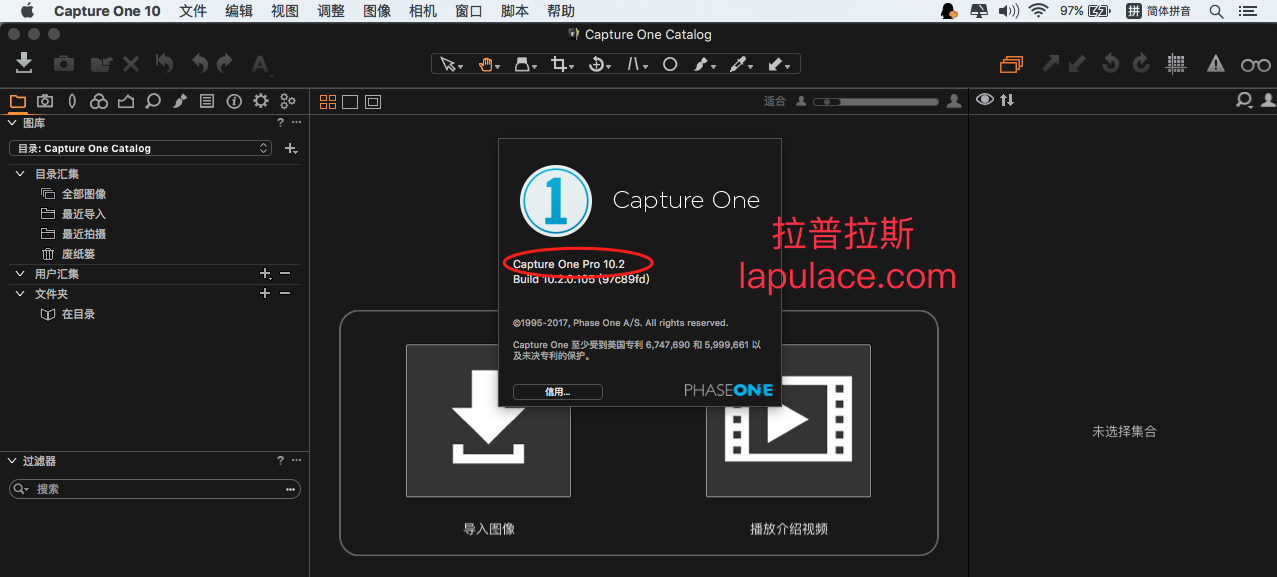Switch viewer to multi-image grid mode
This screenshot has height=577, width=1277.
tap(328, 101)
